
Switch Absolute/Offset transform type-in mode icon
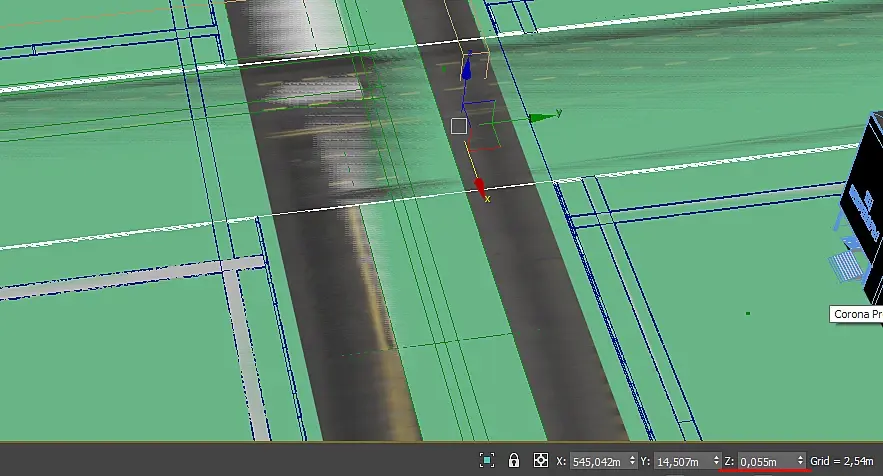[541, 460]
